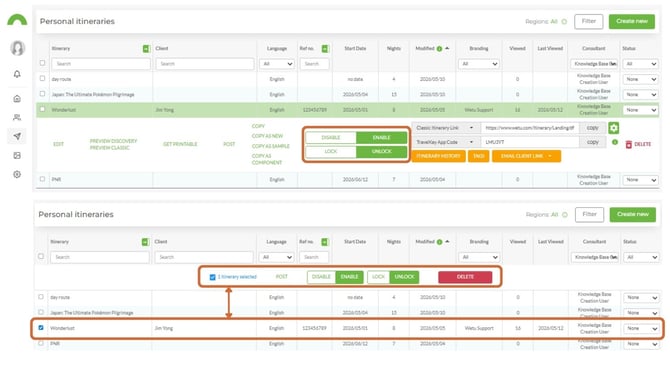Click the trash icon next to DELETE
The height and width of the screenshot is (368, 670).
(x=629, y=144)
